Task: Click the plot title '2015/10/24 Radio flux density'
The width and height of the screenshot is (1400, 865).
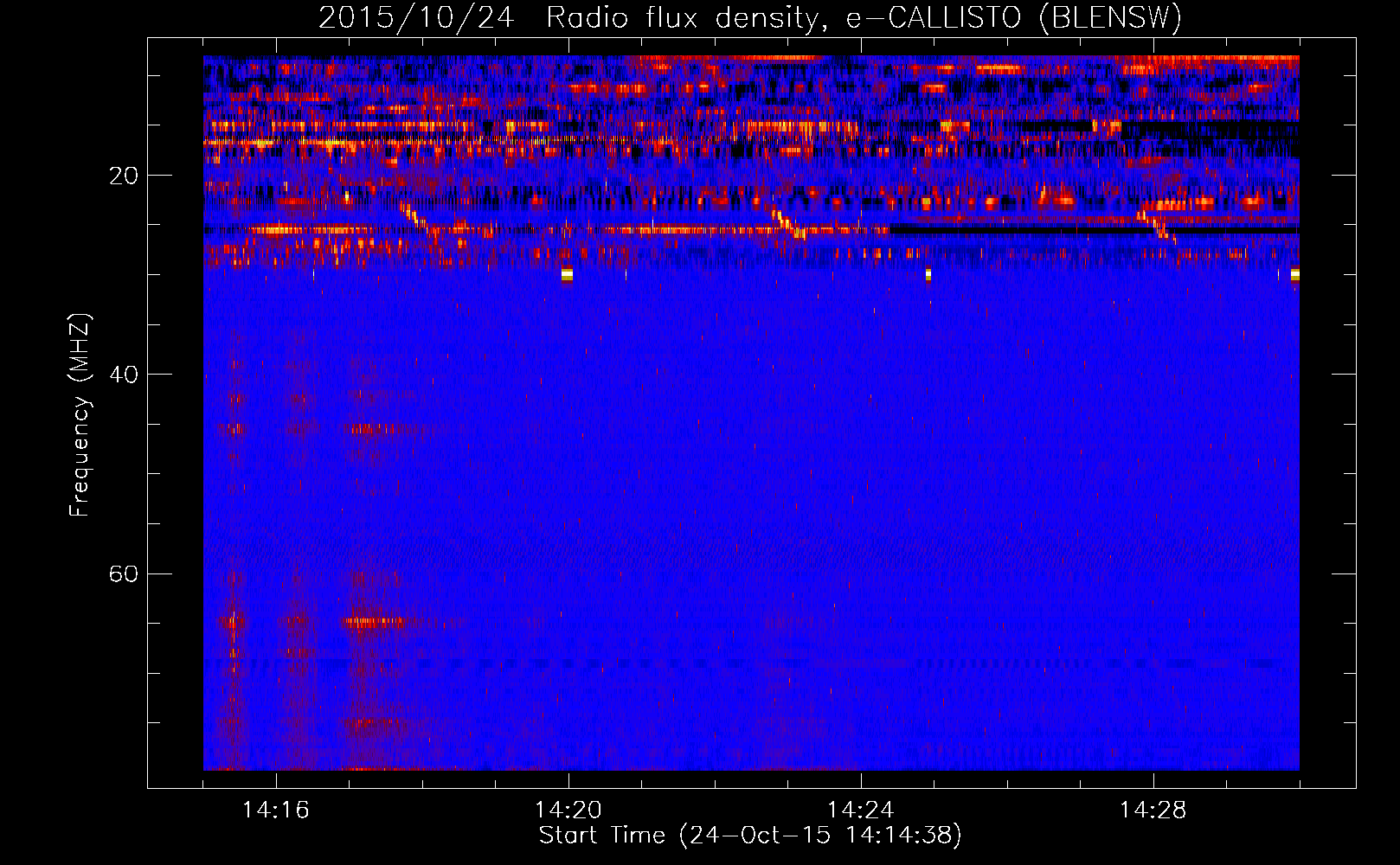Action: (750, 18)
